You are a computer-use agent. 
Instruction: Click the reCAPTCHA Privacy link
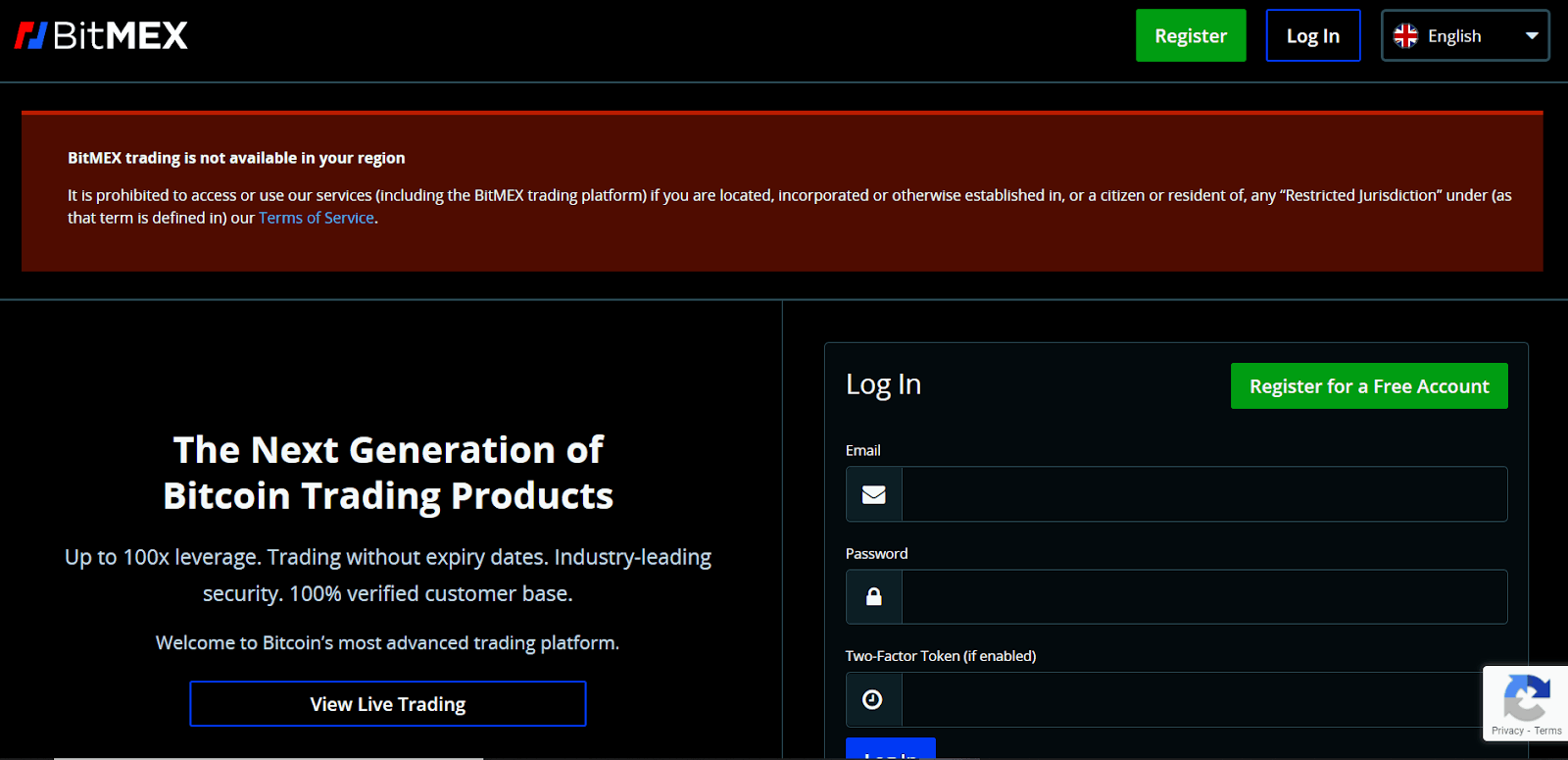pos(1507,731)
